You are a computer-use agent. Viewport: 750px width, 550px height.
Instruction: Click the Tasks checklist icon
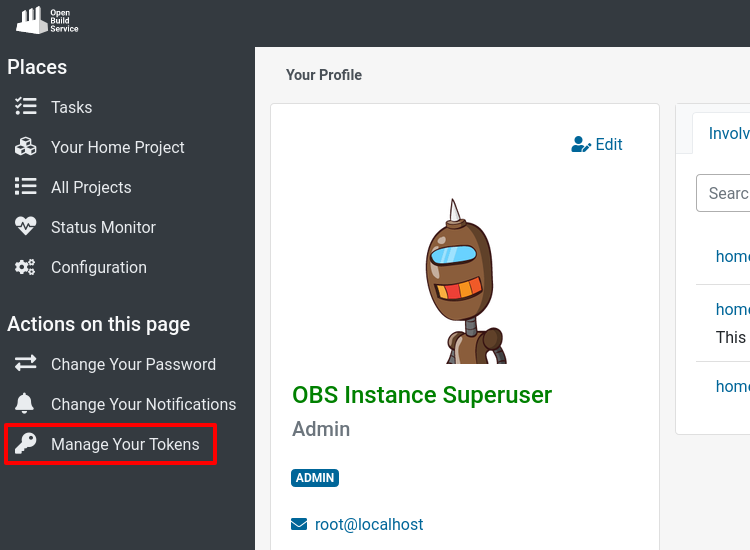click(25, 107)
